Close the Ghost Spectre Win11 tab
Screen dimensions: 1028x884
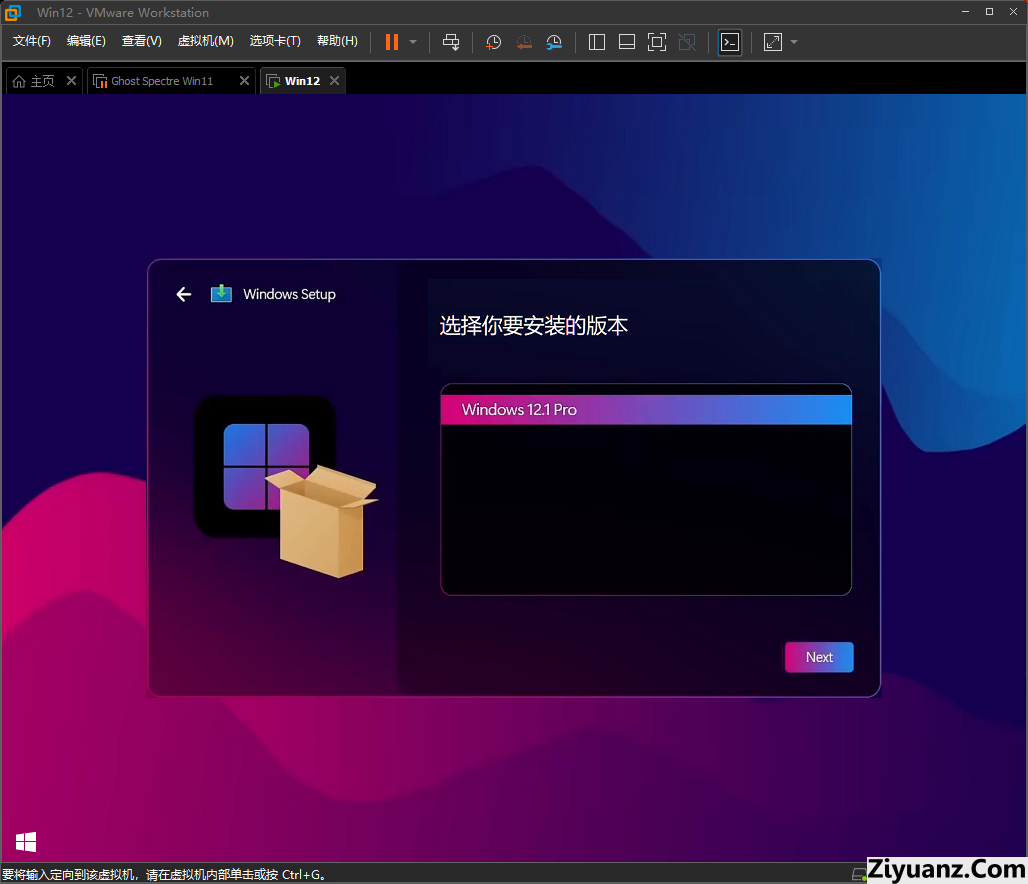click(244, 81)
